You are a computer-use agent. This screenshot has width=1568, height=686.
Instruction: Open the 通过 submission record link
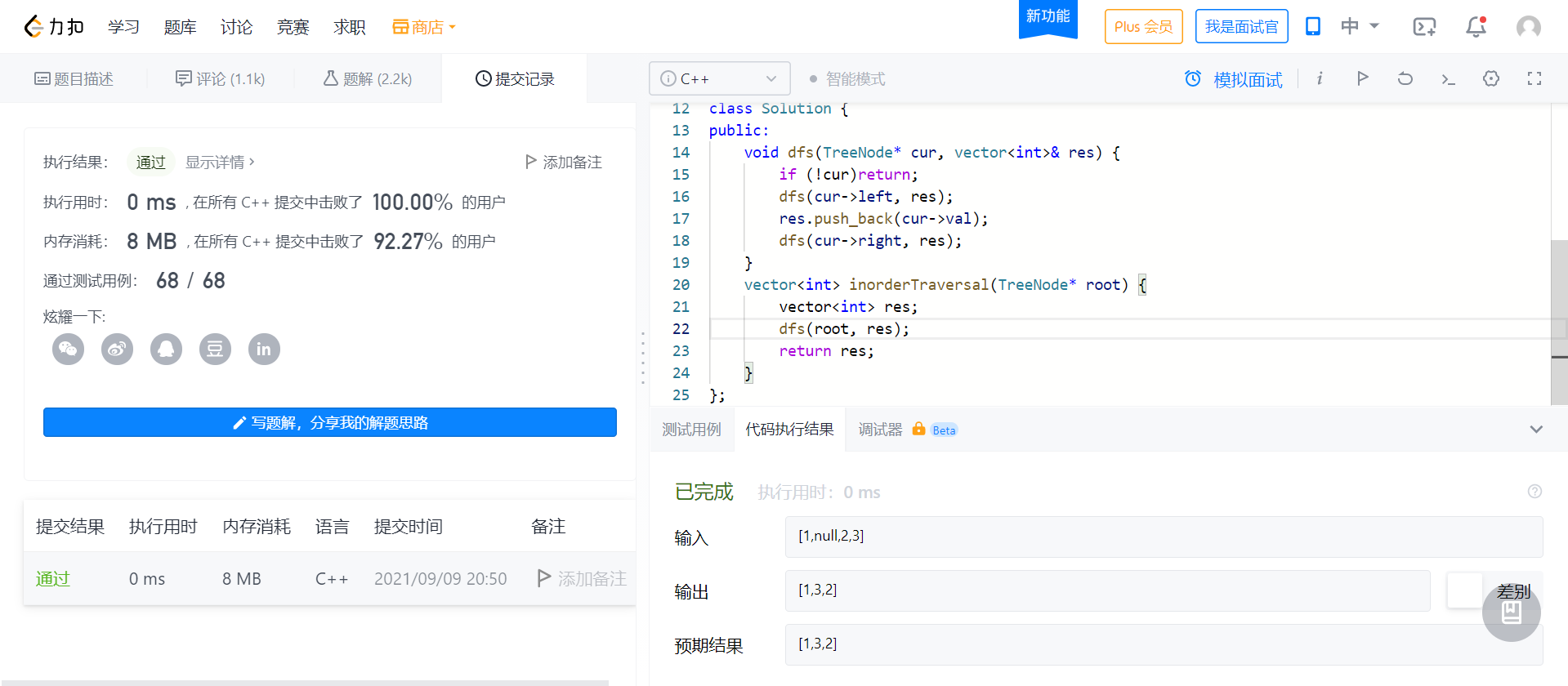pyautogui.click(x=53, y=578)
